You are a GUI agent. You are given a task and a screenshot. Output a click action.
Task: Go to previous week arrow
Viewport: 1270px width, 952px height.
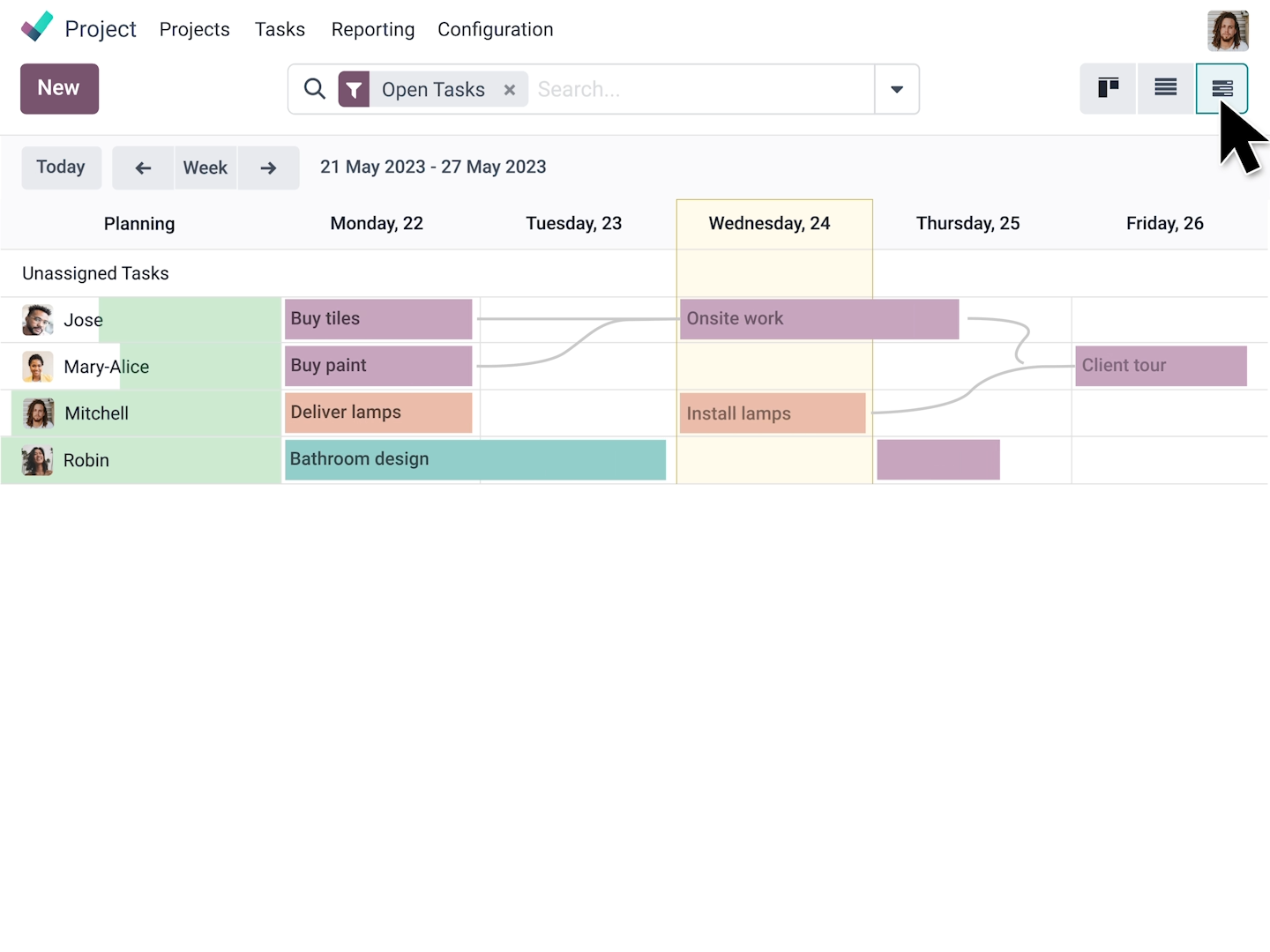click(x=143, y=167)
